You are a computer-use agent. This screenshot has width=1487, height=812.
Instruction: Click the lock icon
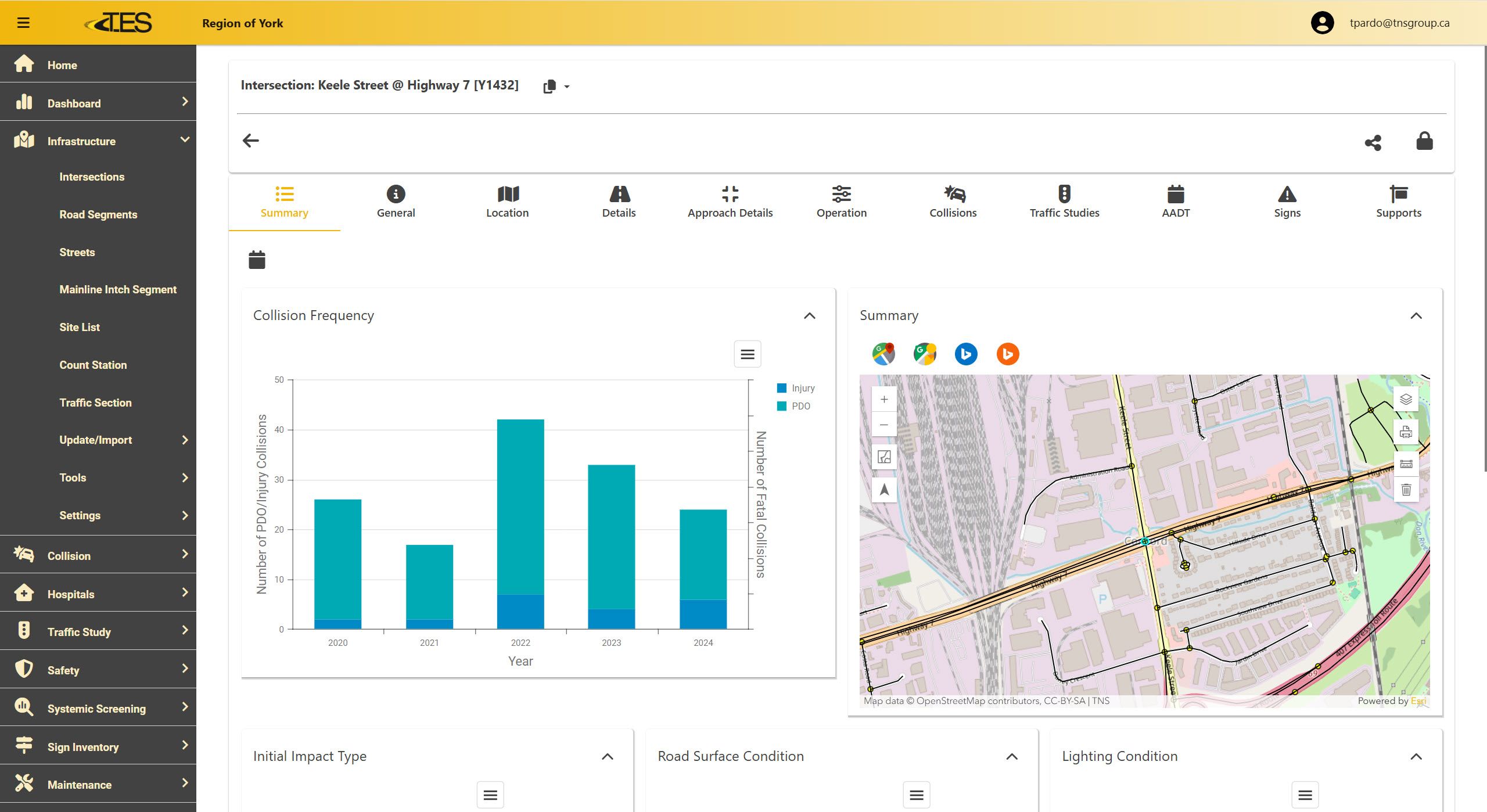click(1424, 141)
